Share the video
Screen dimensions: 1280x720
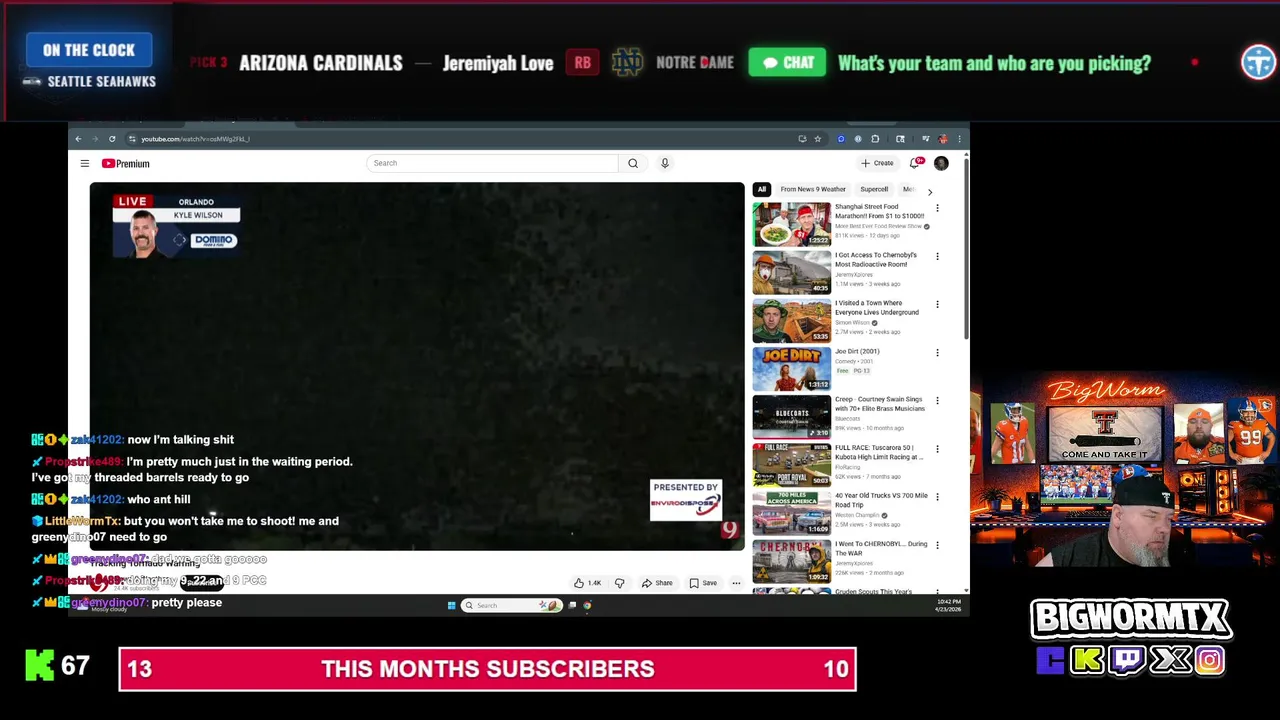(657, 583)
